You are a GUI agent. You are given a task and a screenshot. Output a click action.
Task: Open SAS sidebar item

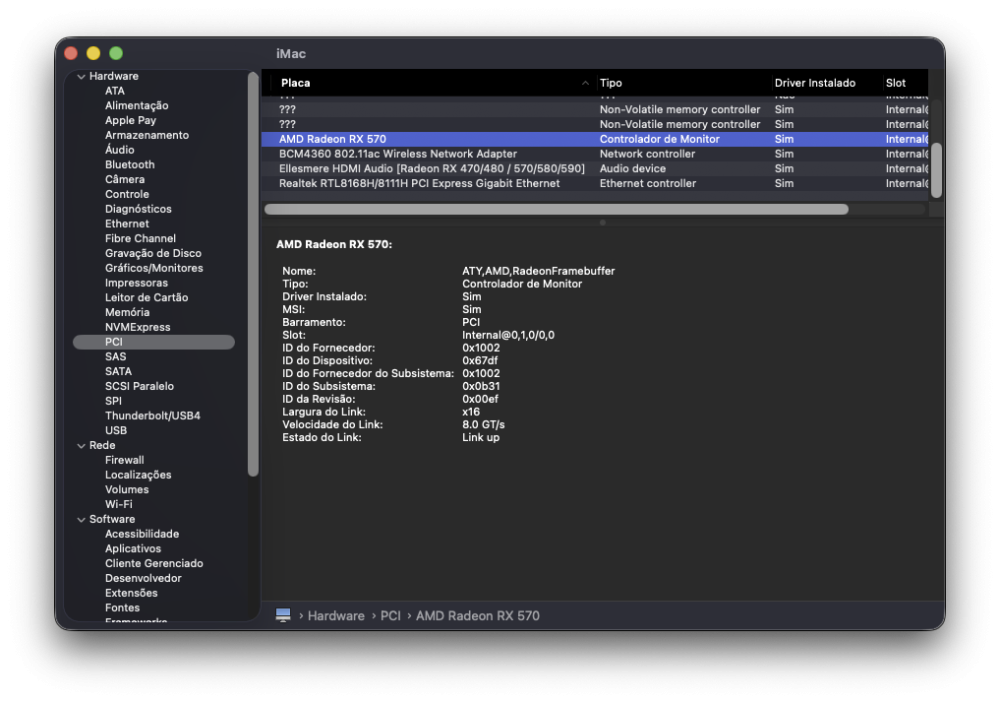click(x=115, y=357)
